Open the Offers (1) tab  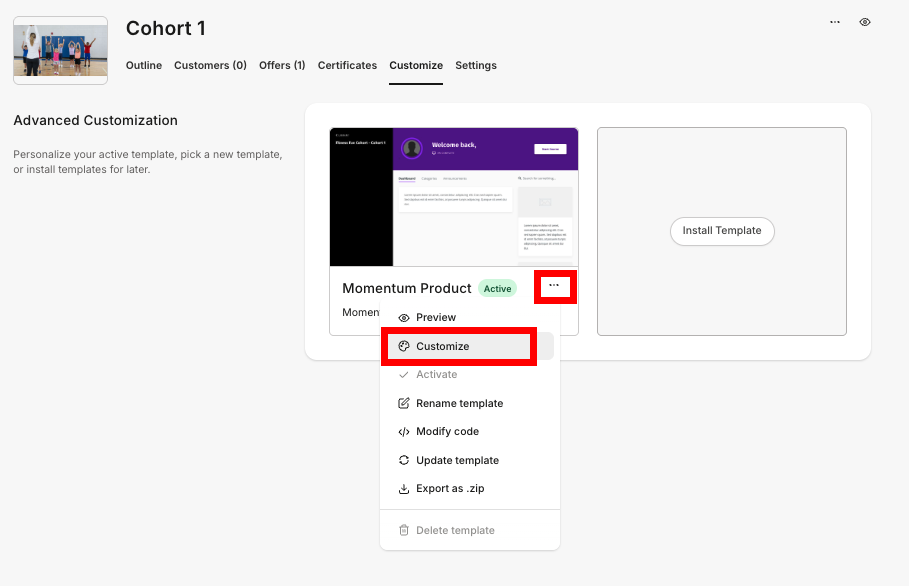(x=282, y=65)
